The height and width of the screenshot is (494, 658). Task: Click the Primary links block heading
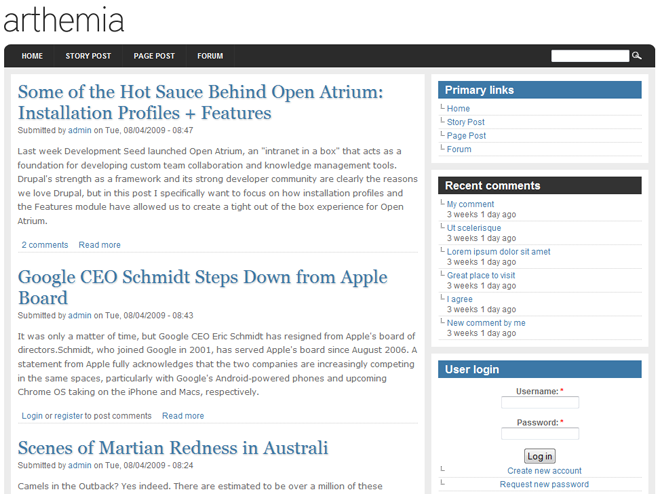pos(540,90)
